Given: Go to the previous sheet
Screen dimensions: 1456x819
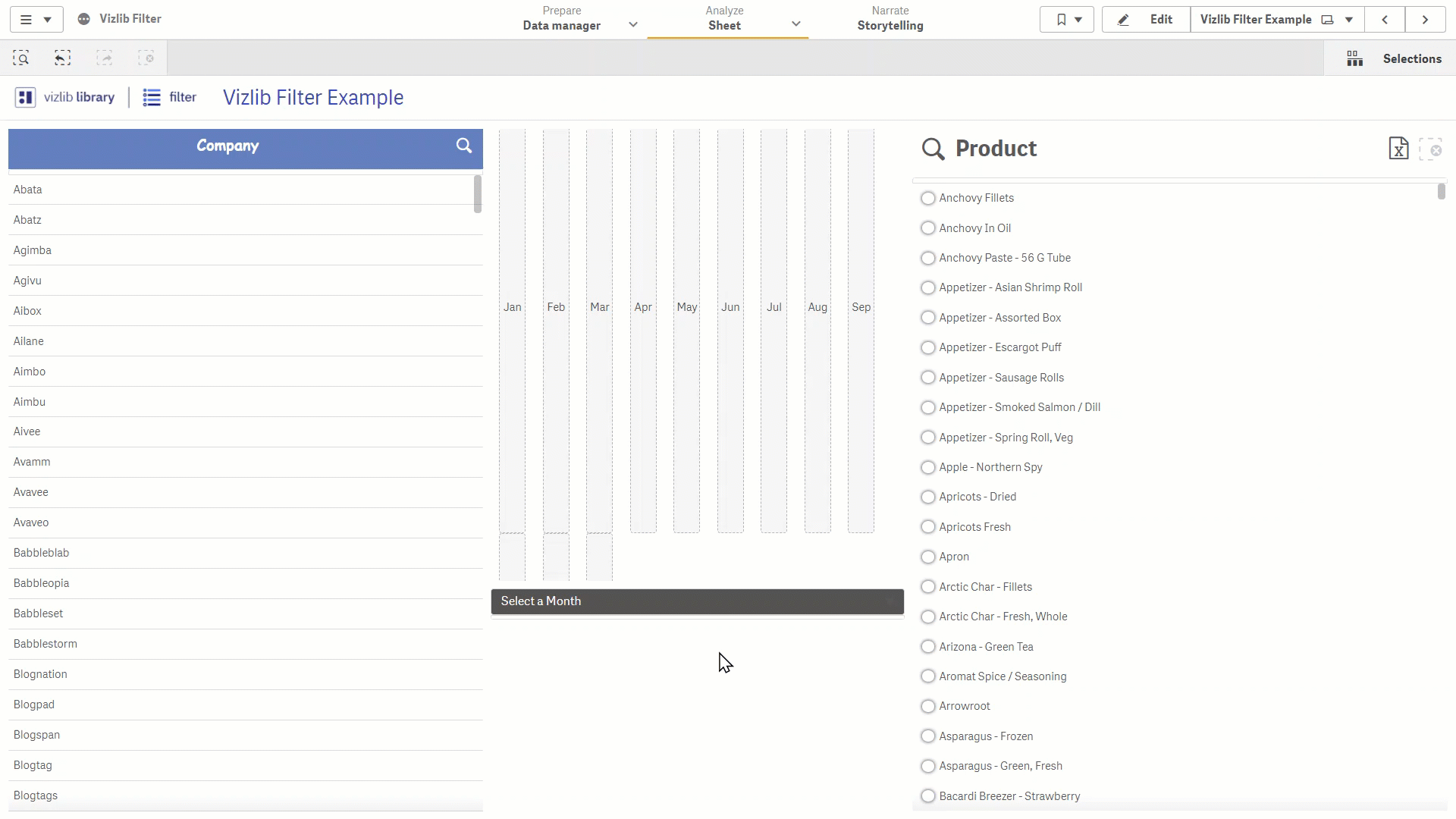Looking at the screenshot, I should coord(1385,20).
